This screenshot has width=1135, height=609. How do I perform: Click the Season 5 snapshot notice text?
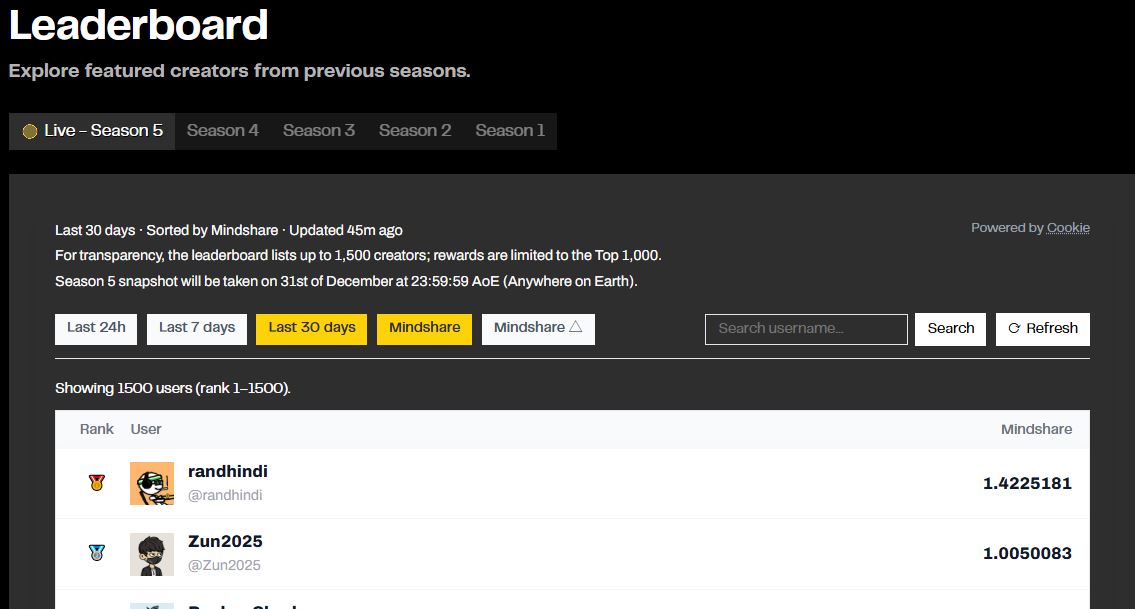346,281
